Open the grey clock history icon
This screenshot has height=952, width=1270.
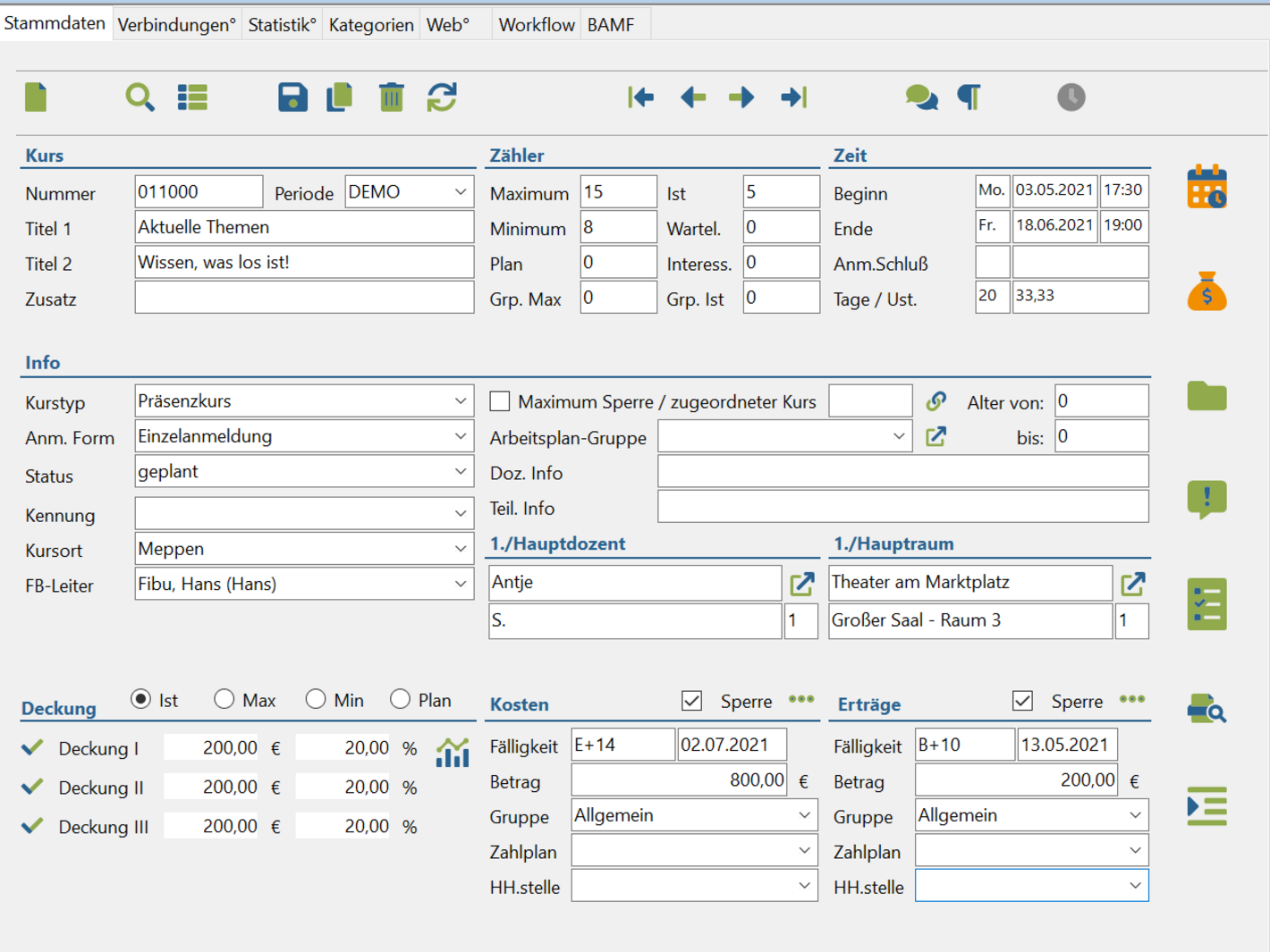tap(1071, 97)
